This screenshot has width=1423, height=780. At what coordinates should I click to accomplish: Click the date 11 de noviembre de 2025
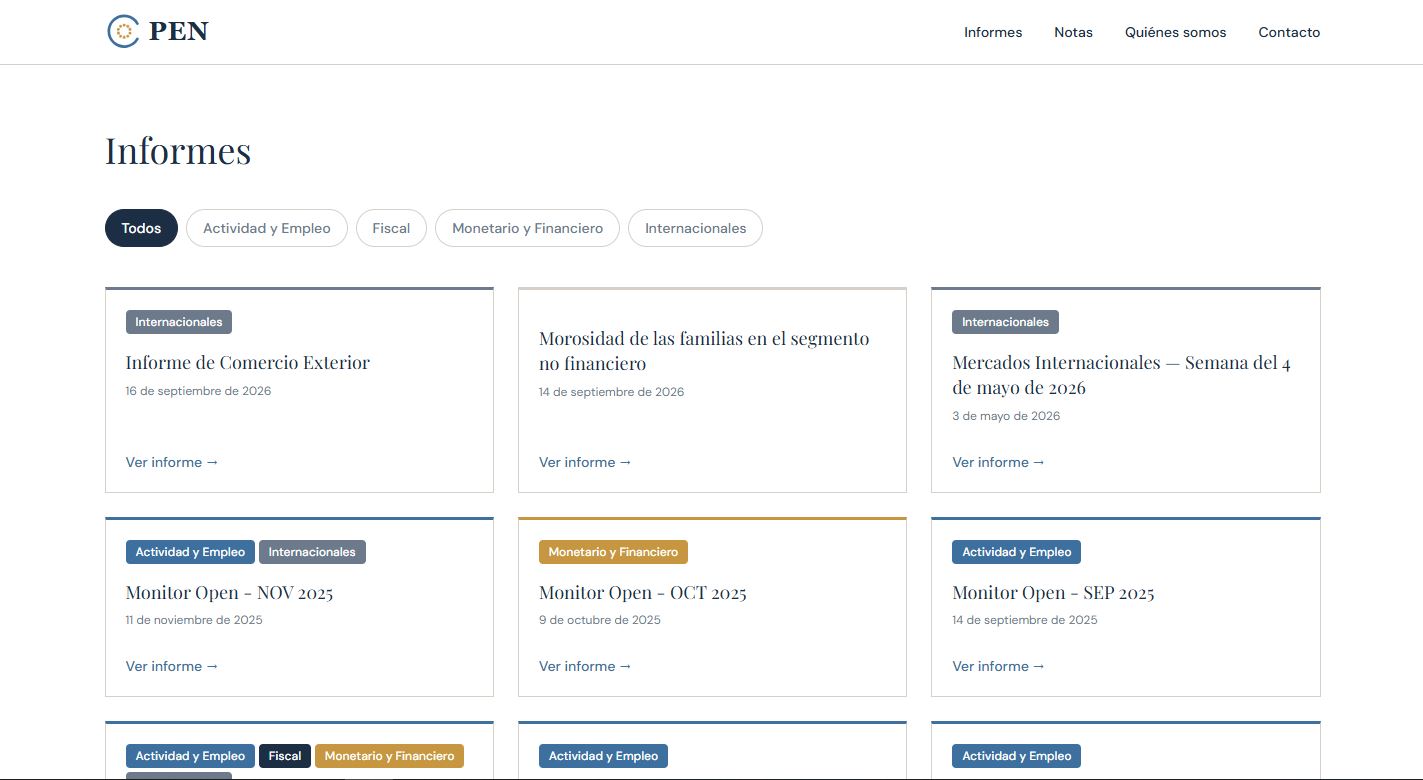click(x=194, y=620)
